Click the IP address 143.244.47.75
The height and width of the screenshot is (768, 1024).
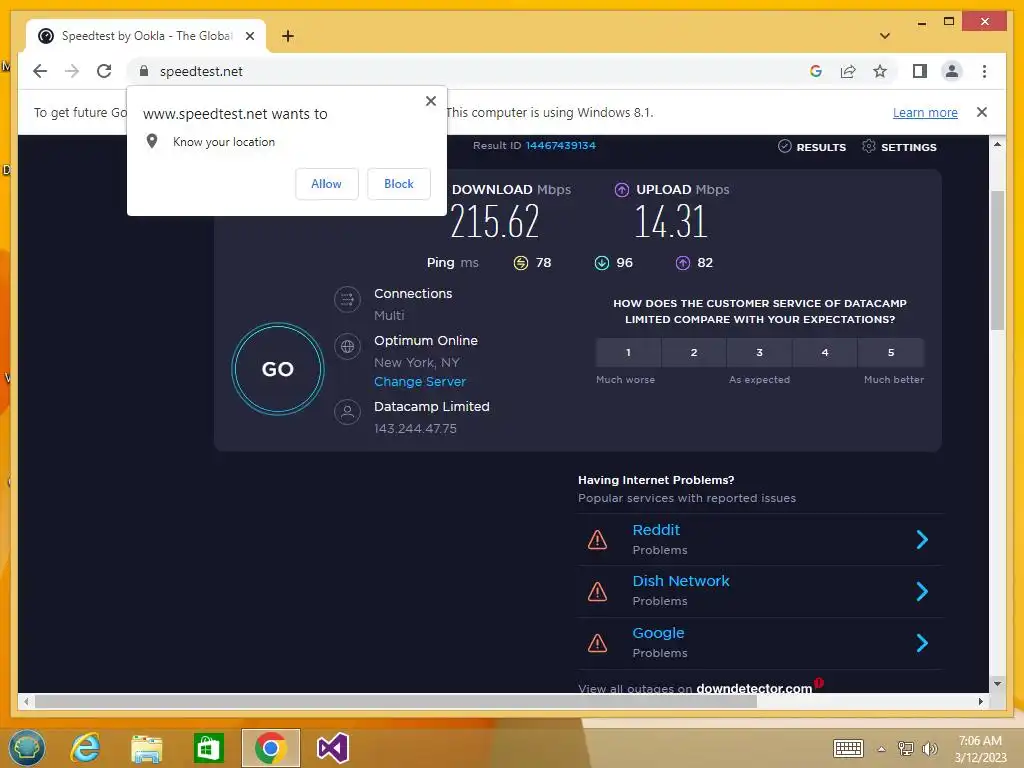click(415, 428)
